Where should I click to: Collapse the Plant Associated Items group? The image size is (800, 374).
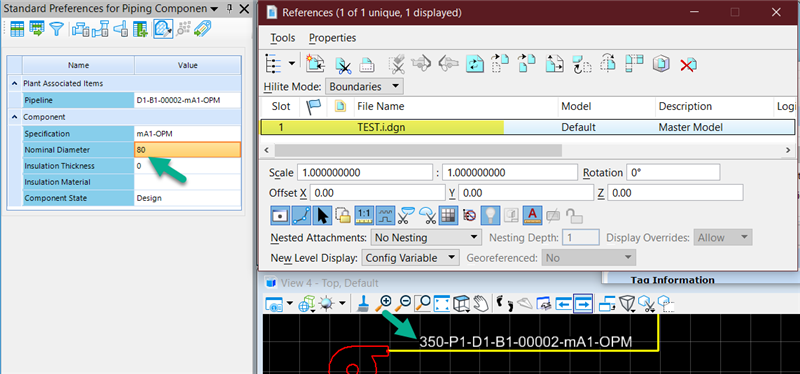(14, 83)
